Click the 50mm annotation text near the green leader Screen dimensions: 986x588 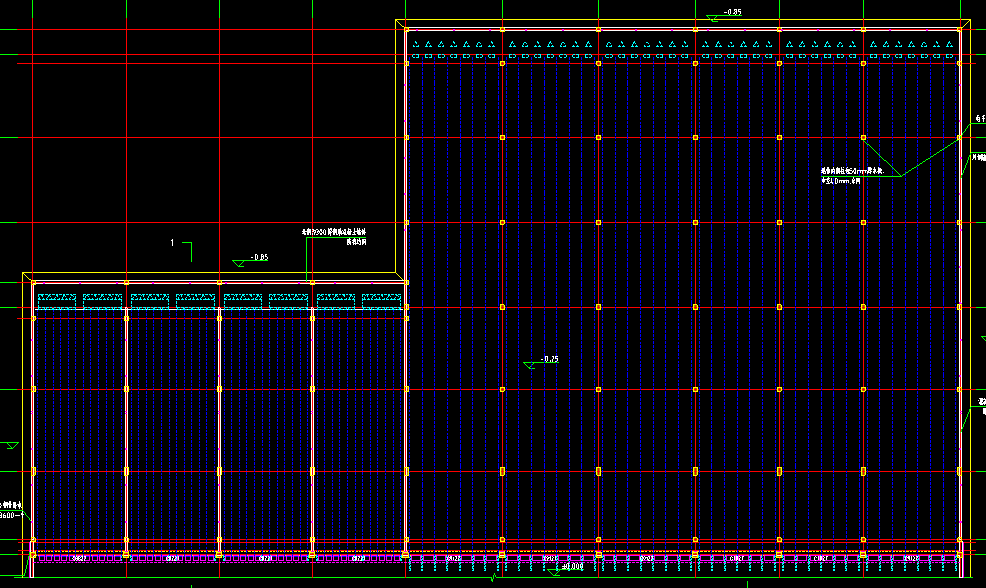[852, 175]
